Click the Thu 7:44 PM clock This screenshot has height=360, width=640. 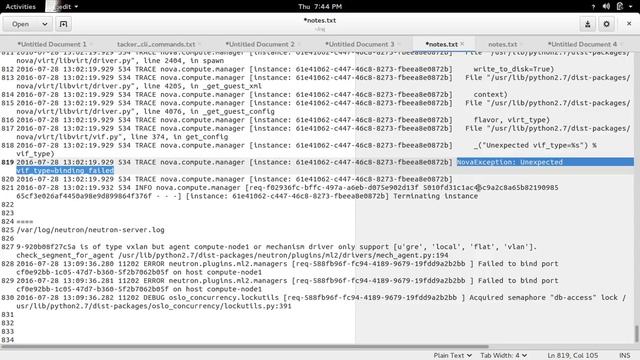pos(320,7)
